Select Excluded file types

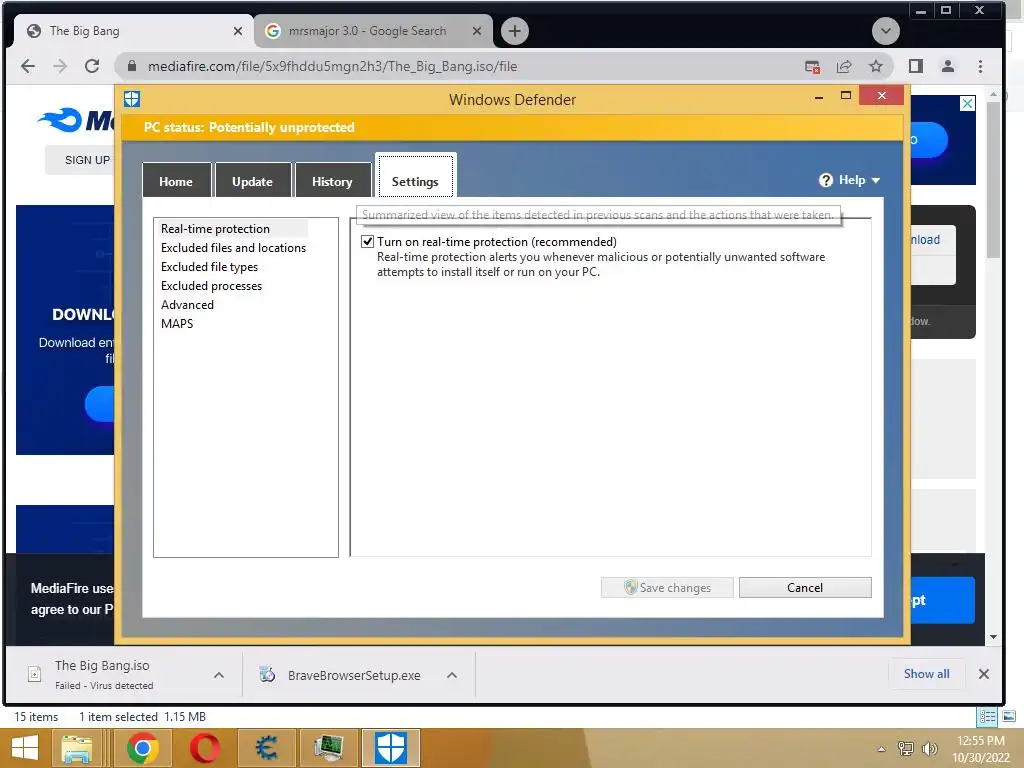click(x=209, y=266)
